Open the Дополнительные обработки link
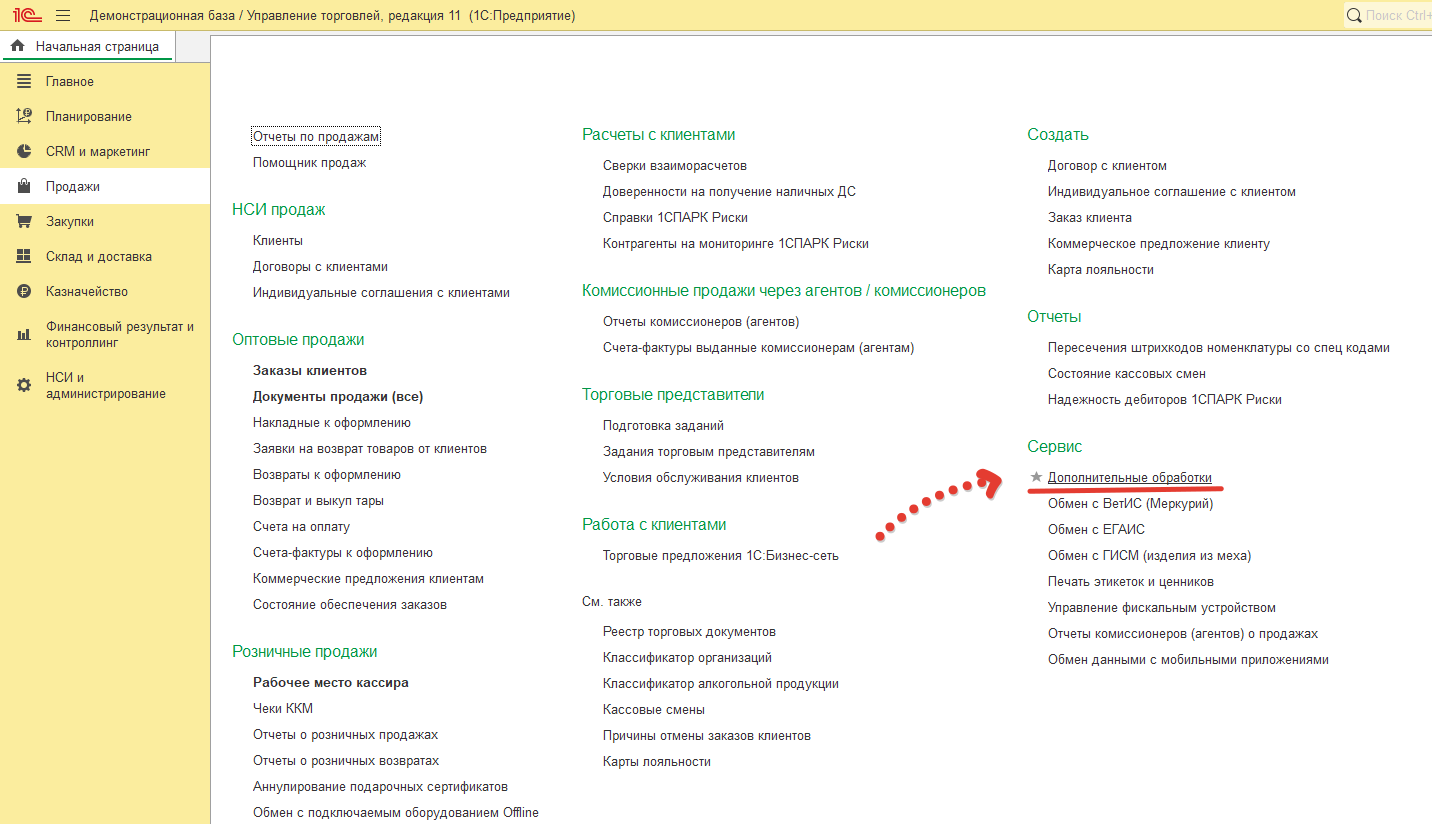 [x=1129, y=478]
